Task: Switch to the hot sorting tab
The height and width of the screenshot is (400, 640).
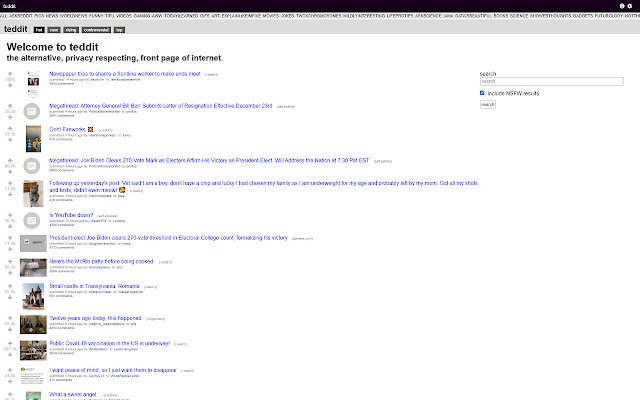Action: click(39, 30)
